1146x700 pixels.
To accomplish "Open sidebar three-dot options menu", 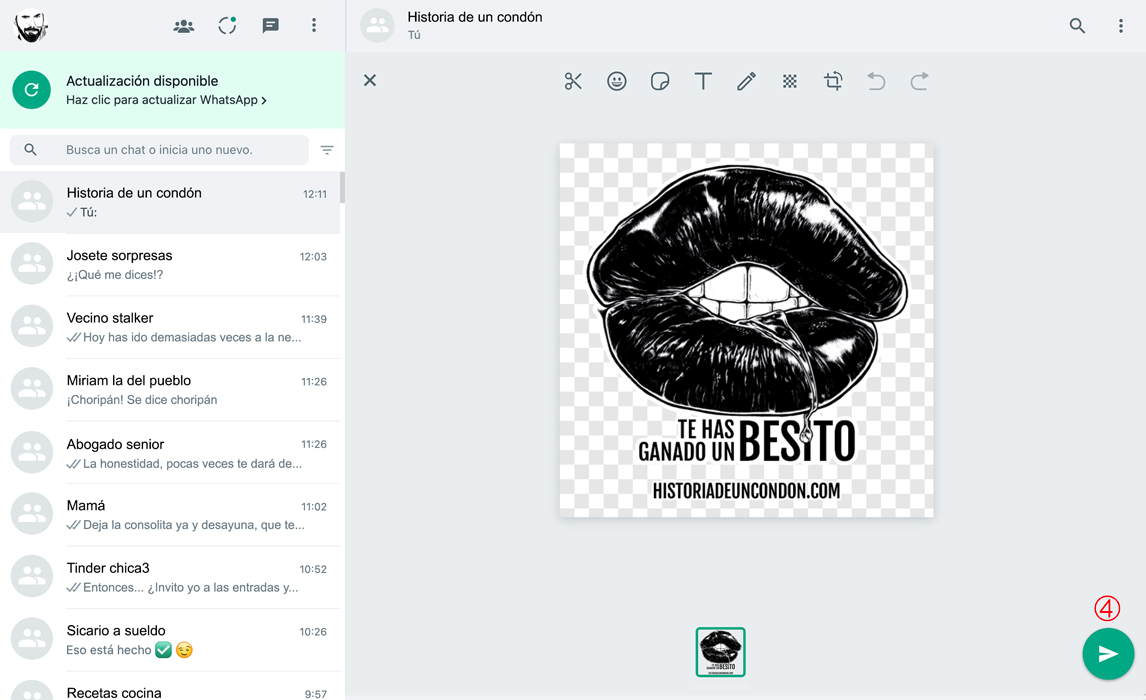I will 314,26.
